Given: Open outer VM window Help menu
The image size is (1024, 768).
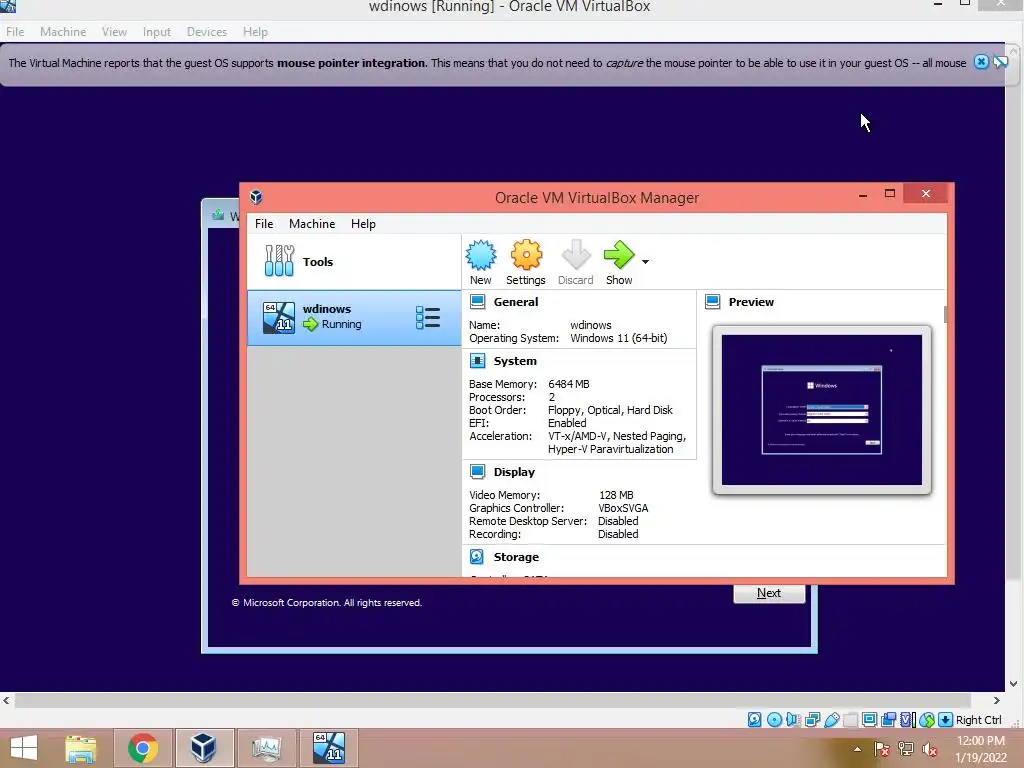Looking at the screenshot, I should pos(255,31).
